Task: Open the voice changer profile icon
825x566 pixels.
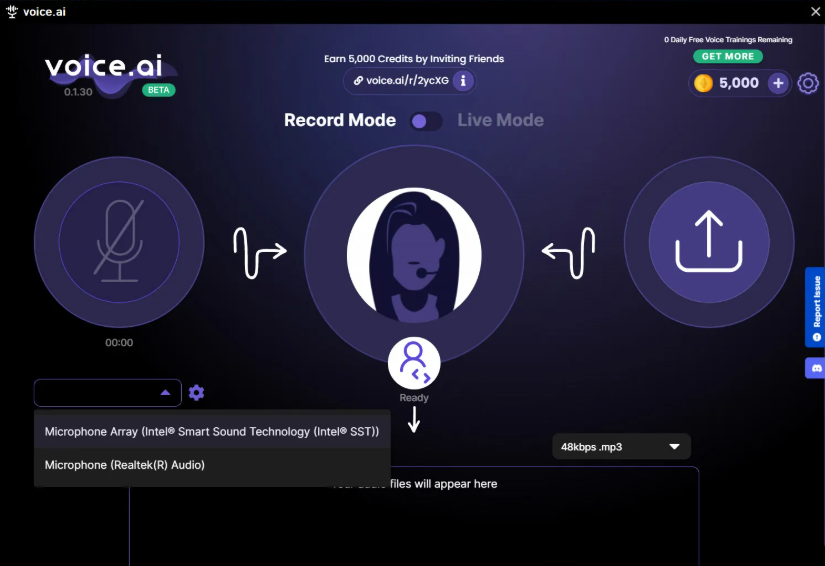Action: coord(414,363)
